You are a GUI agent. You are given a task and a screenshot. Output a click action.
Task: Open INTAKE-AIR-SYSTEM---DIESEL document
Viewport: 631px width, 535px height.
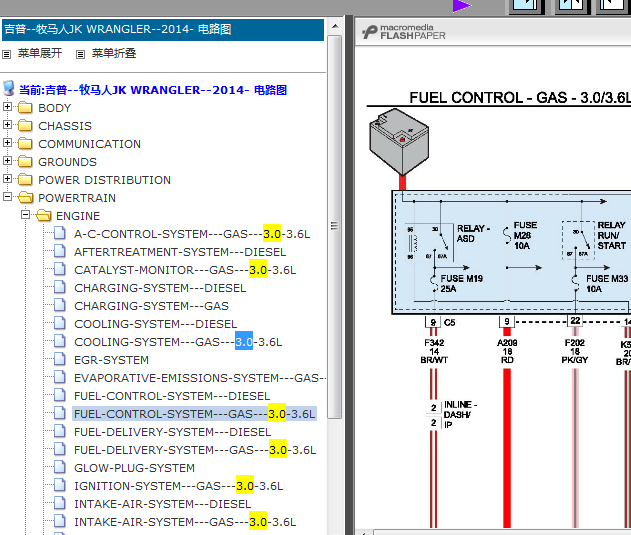coord(163,504)
